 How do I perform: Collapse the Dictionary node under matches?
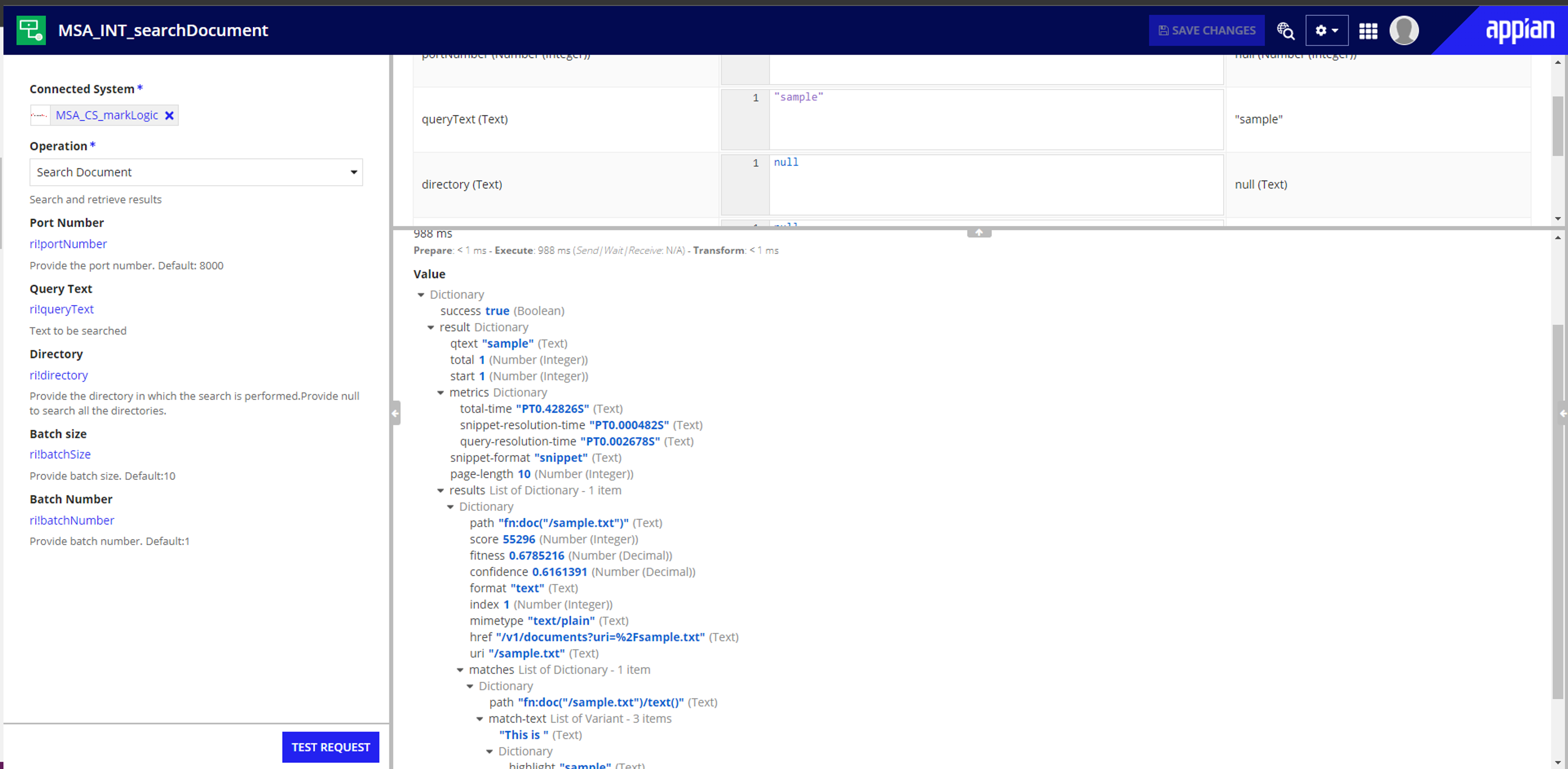[469, 686]
